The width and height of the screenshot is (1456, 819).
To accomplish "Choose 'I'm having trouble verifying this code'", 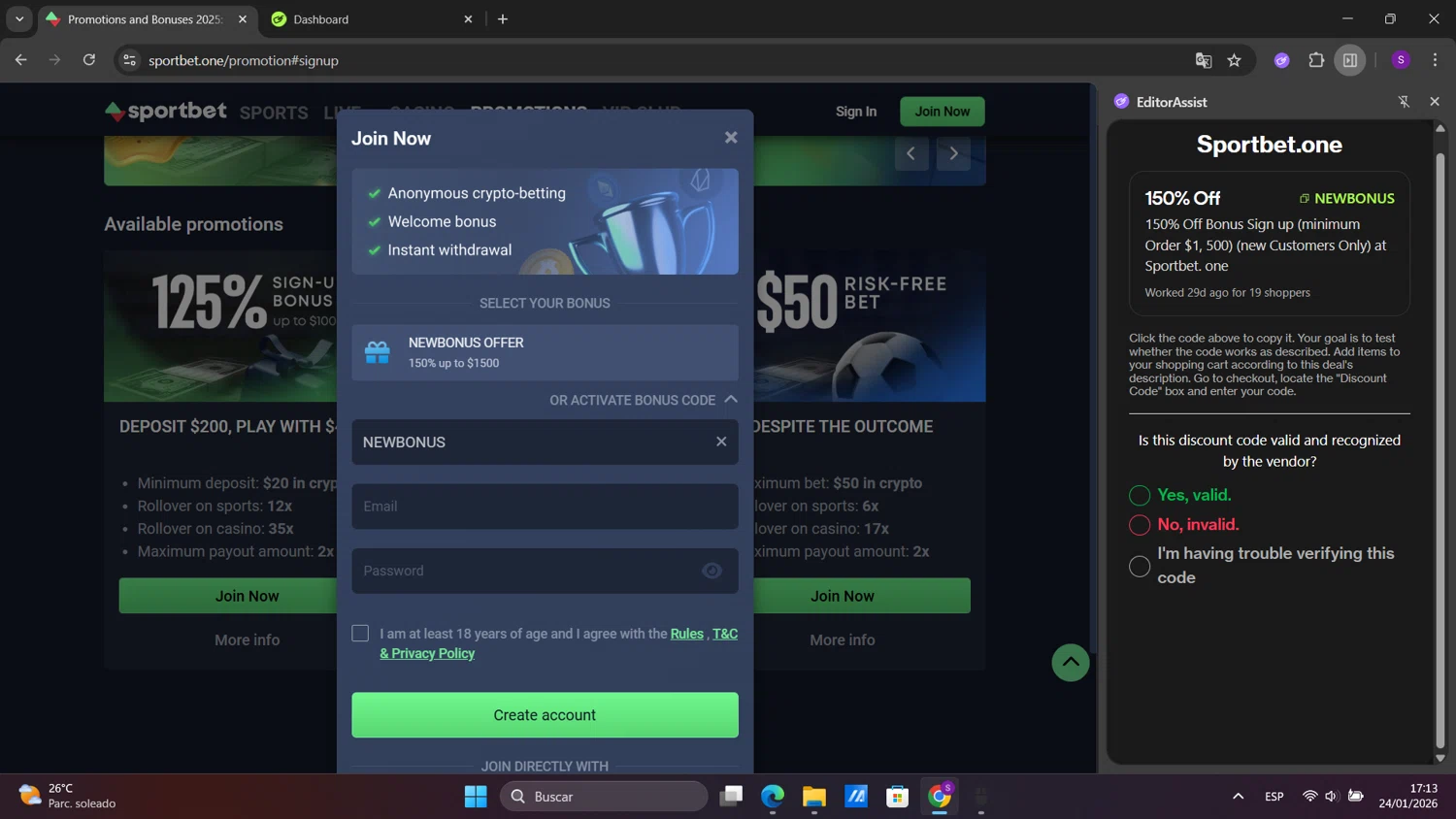I will tap(1140, 567).
